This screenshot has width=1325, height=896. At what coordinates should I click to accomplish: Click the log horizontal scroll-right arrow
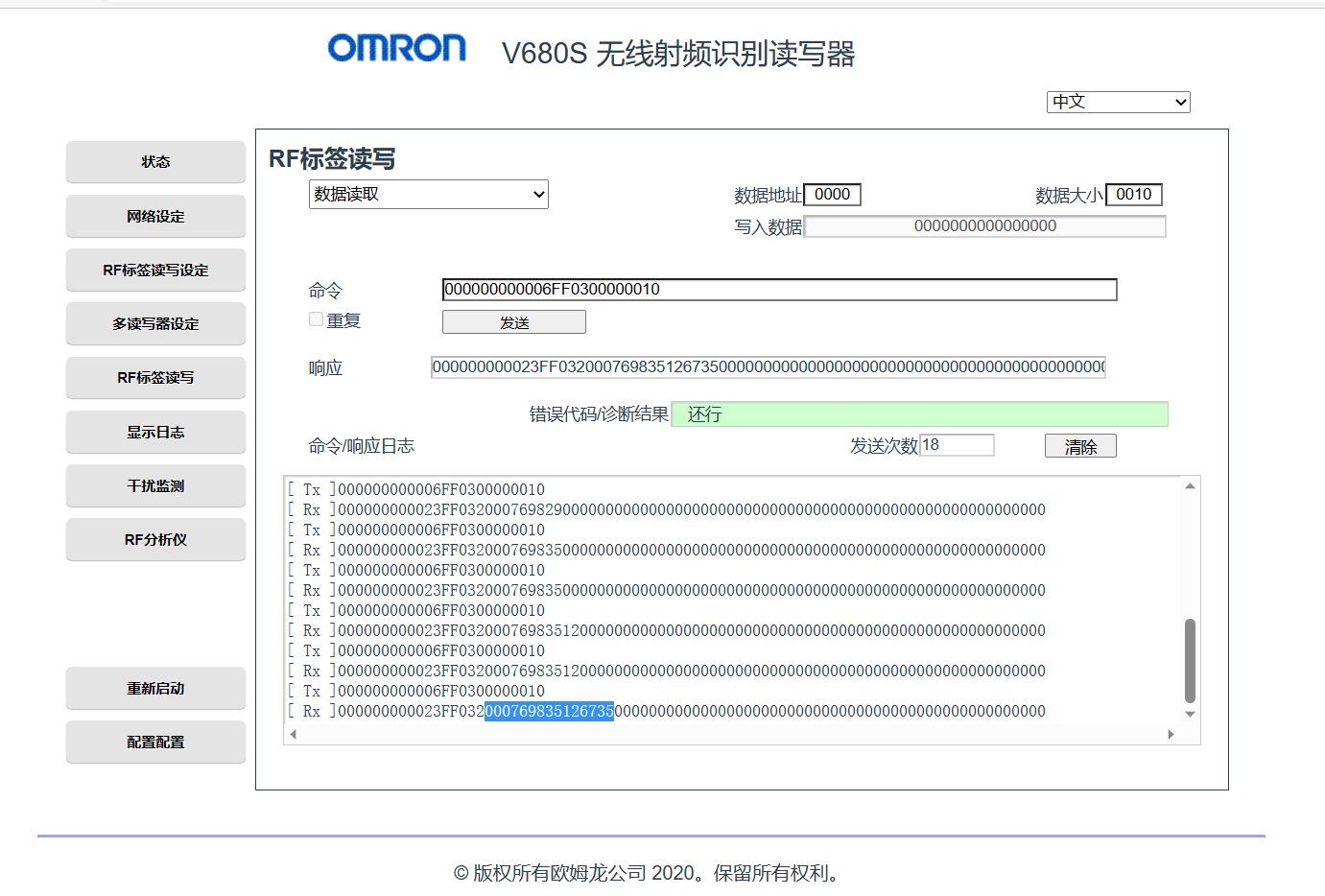pos(1171,735)
